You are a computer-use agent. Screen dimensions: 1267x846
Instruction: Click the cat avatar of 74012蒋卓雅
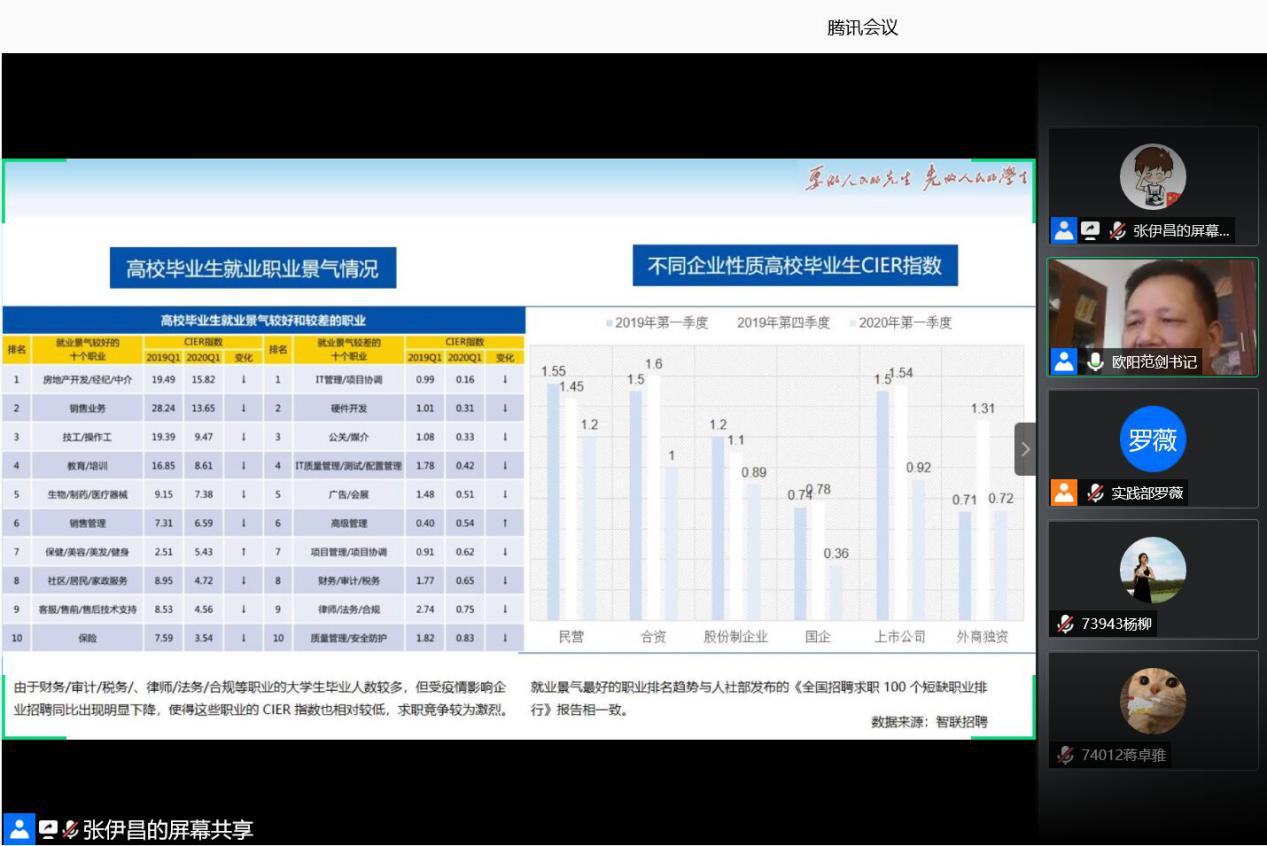tap(1152, 701)
